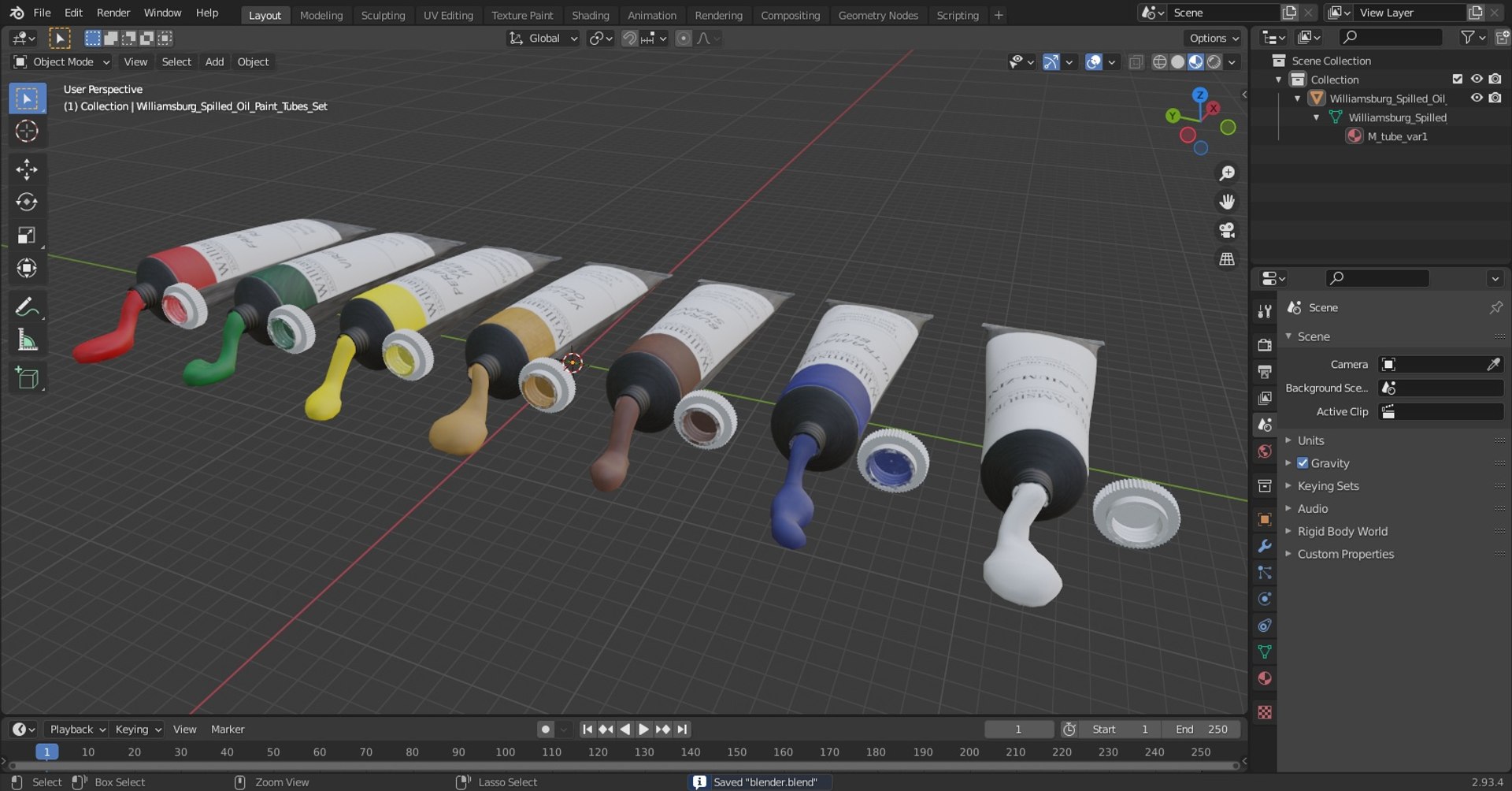Activate the Scale tool
This screenshot has width=1512, height=791.
(x=27, y=236)
